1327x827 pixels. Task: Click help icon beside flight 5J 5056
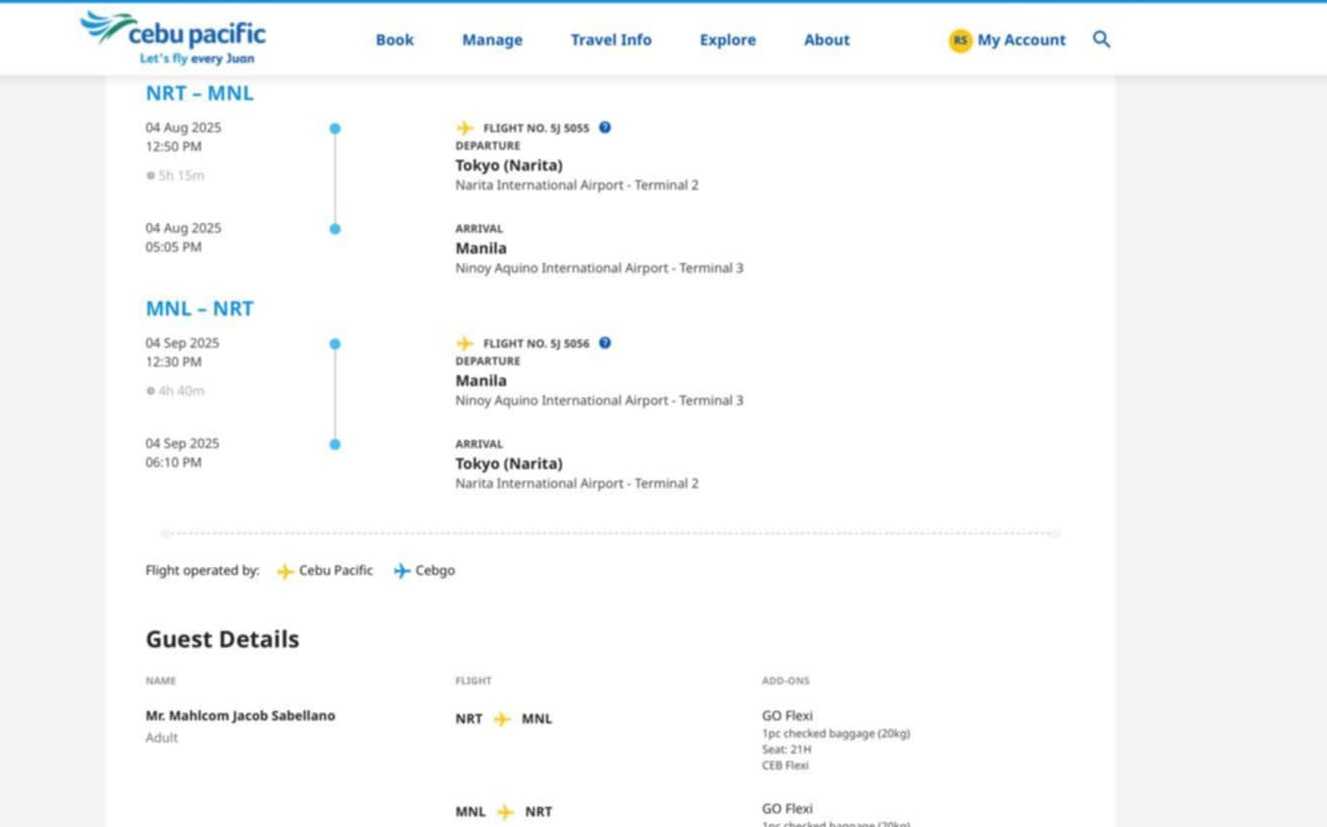click(605, 343)
